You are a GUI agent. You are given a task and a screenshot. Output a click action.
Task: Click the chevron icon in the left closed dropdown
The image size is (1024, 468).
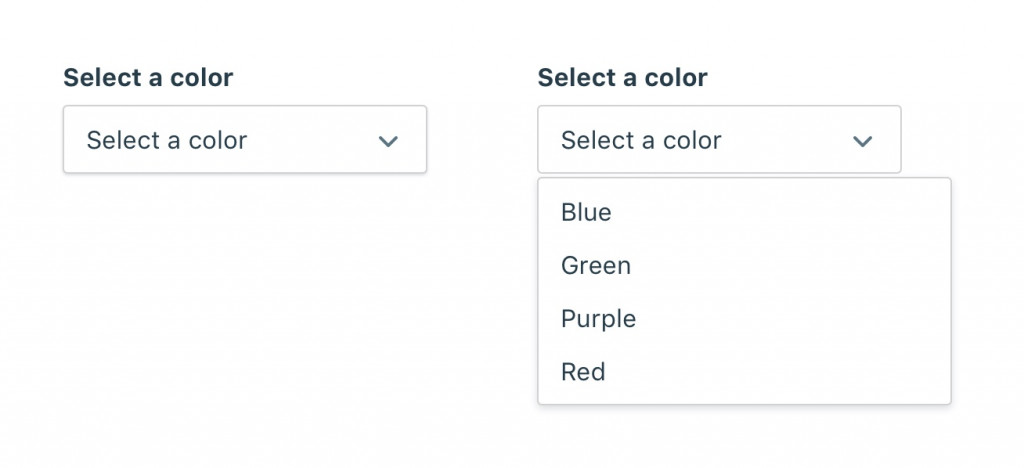click(389, 141)
